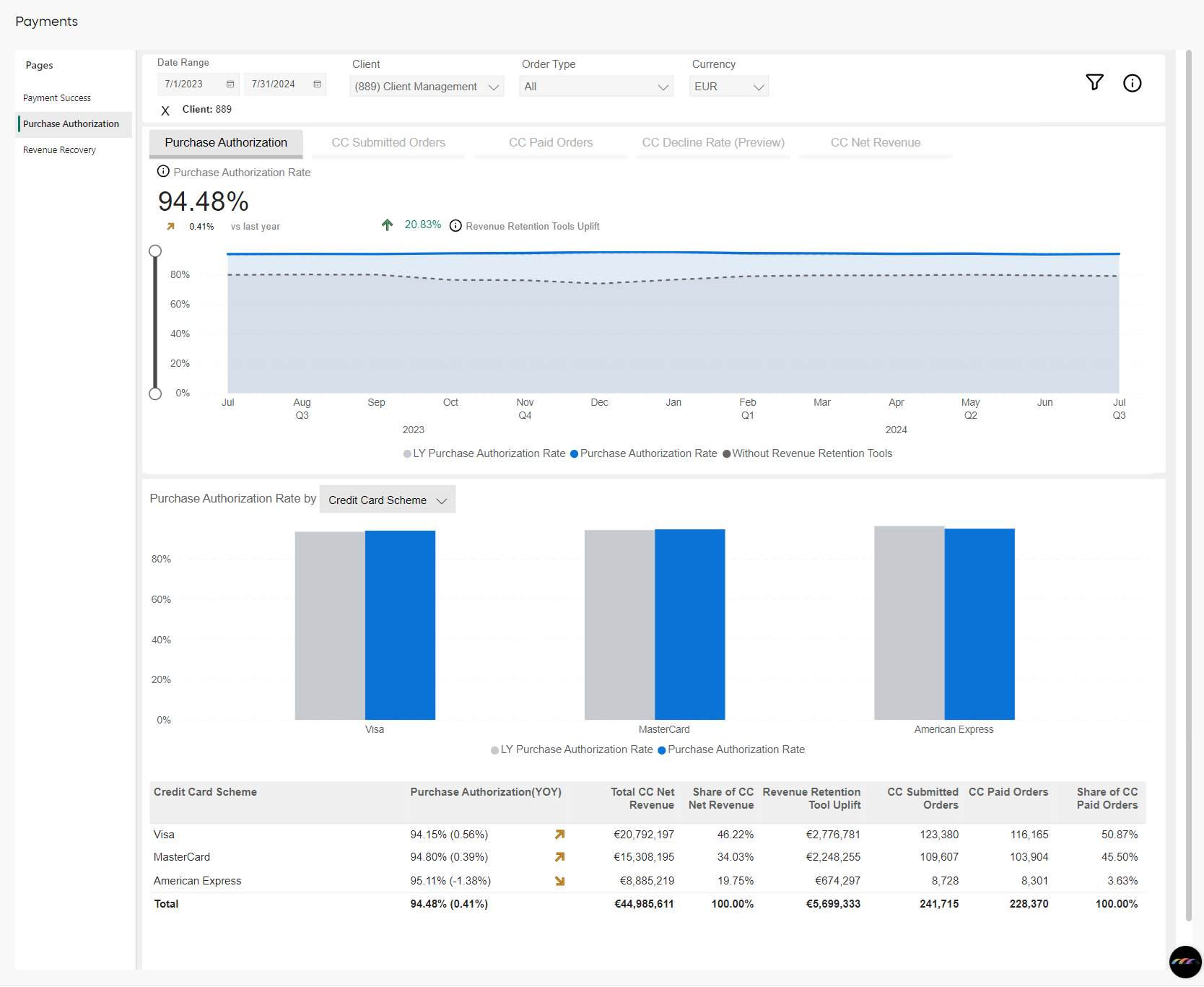The width and height of the screenshot is (1204, 987).
Task: Remove the Client 889 filter X
Action: click(165, 110)
